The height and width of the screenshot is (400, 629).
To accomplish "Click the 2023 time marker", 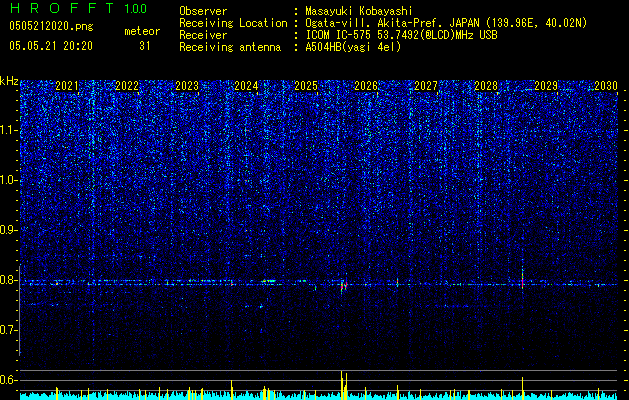I will coord(187,86).
